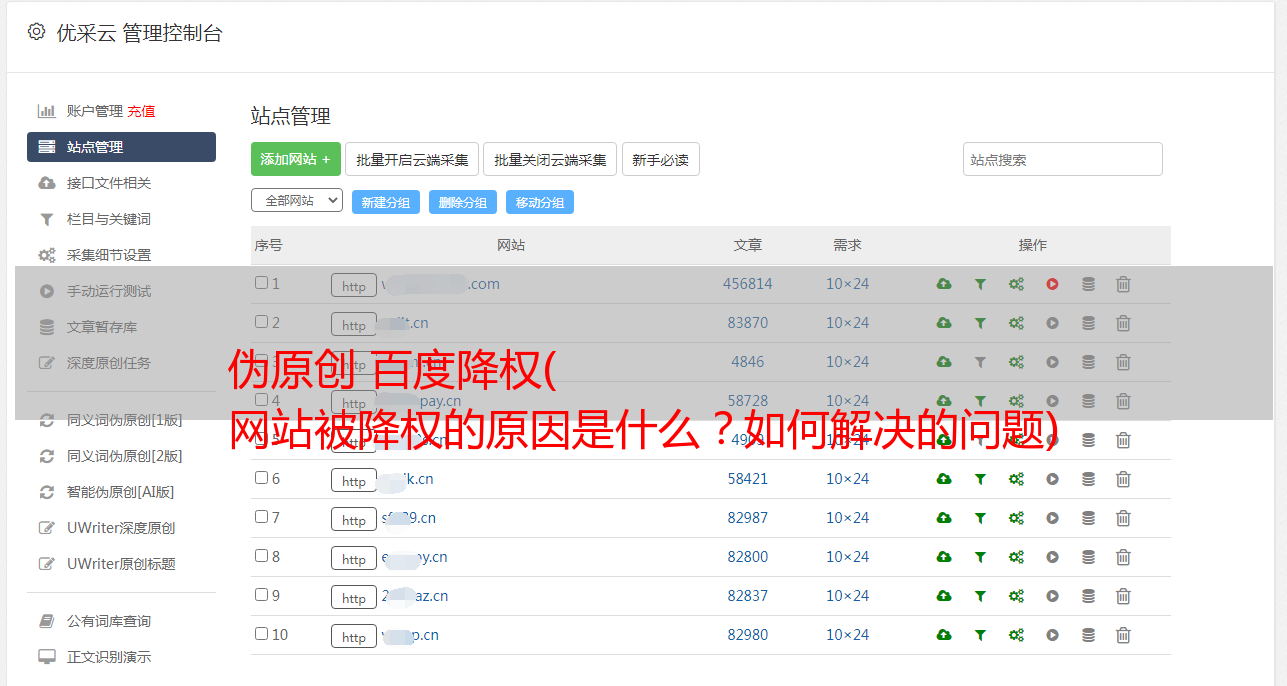Open gears icon in row 2

coord(1016,323)
